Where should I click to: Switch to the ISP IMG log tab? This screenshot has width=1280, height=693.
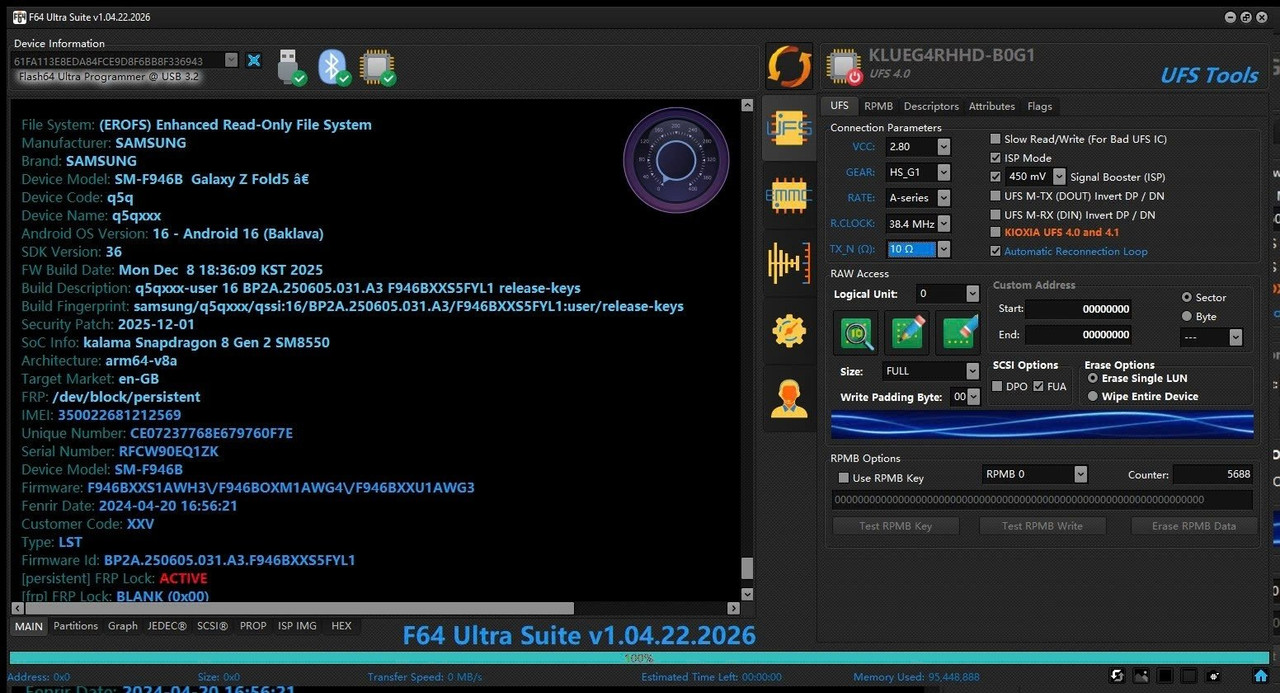pos(297,626)
